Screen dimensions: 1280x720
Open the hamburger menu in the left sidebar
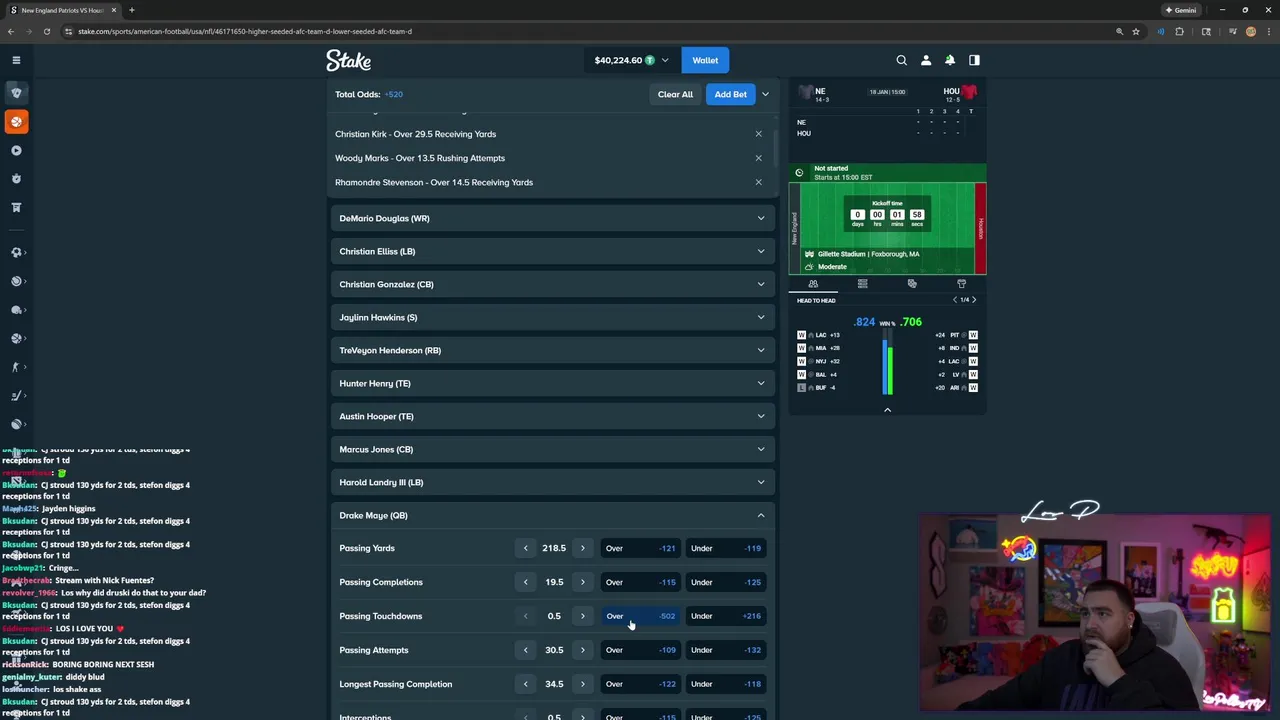click(16, 60)
